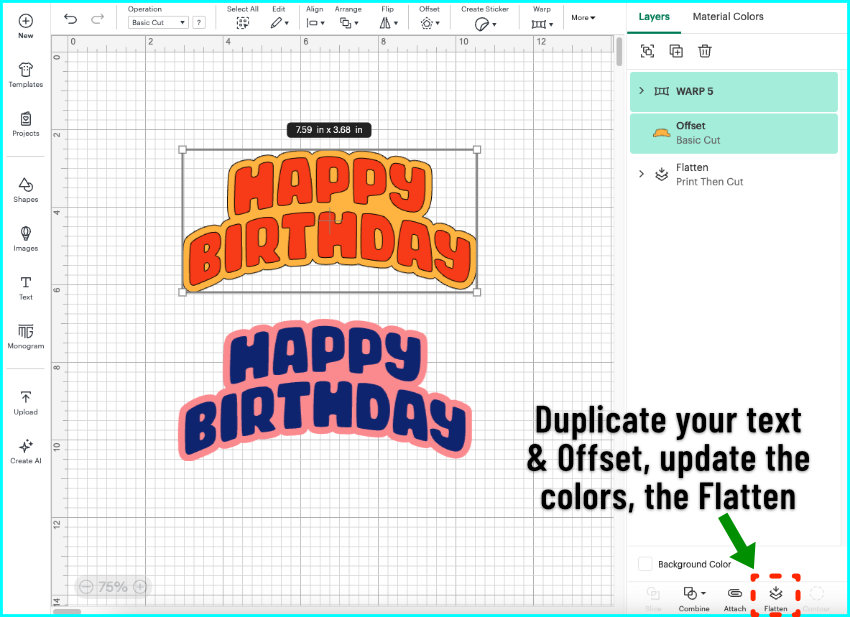Image resolution: width=850 pixels, height=617 pixels.
Task: Toggle the Background Color checkbox
Action: [x=645, y=564]
